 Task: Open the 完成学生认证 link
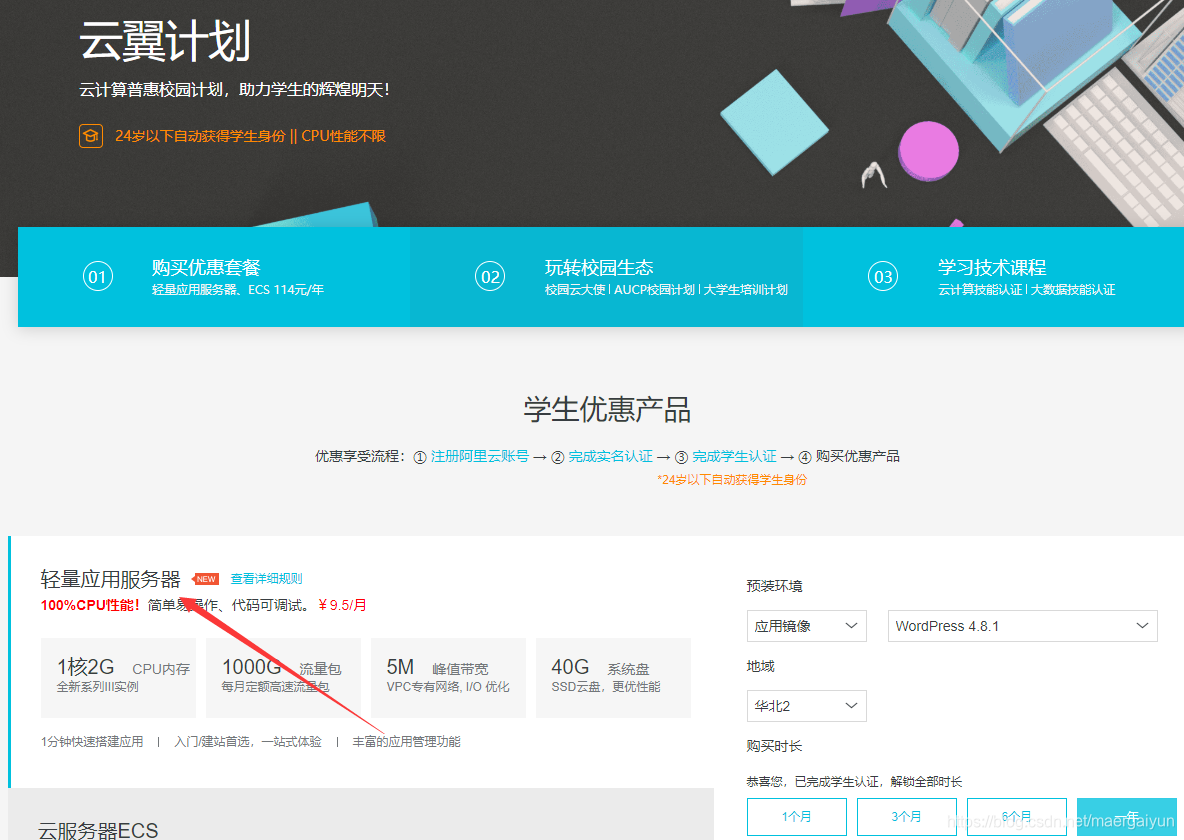click(734, 456)
